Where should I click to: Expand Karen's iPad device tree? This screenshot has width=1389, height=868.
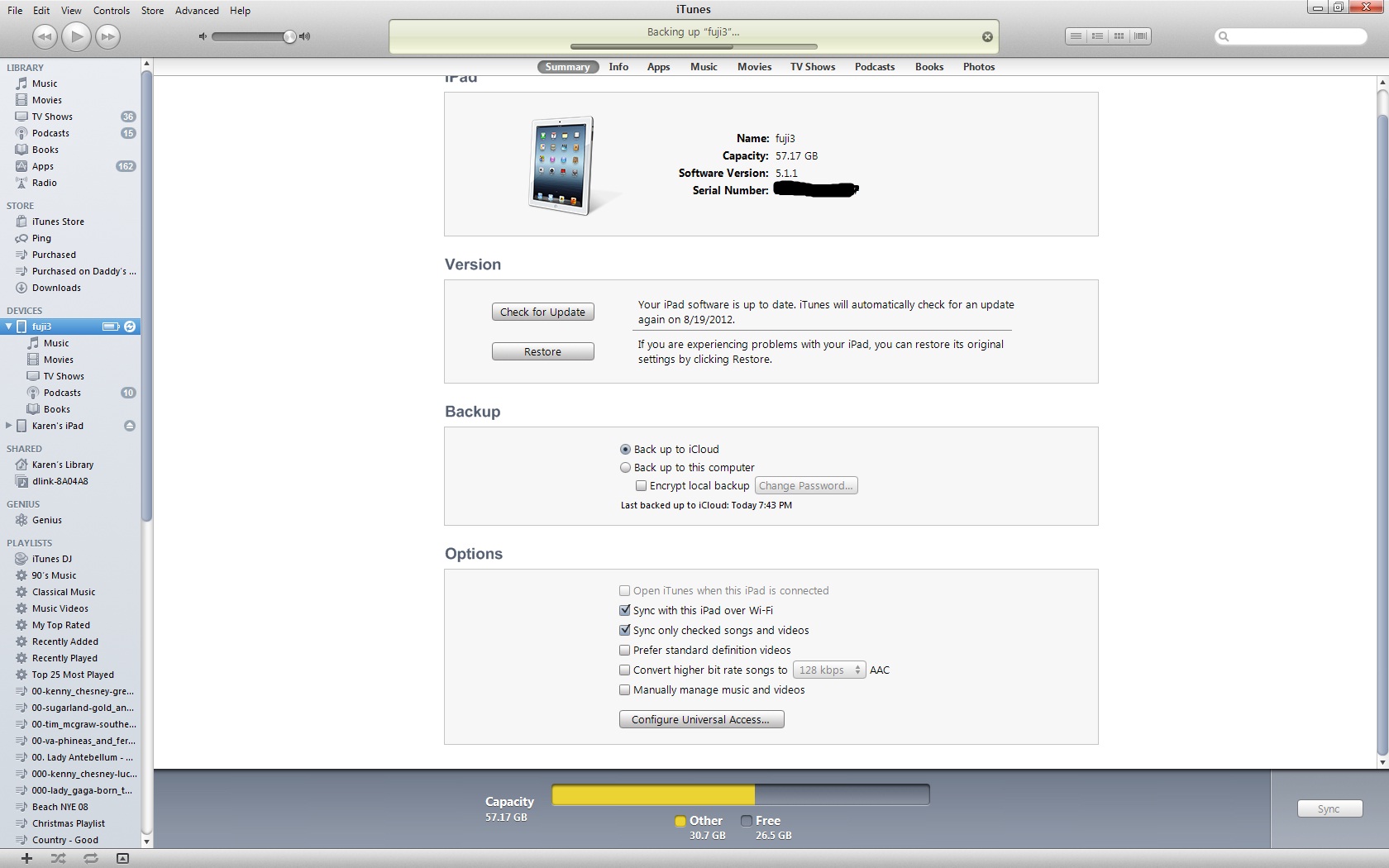coord(9,426)
